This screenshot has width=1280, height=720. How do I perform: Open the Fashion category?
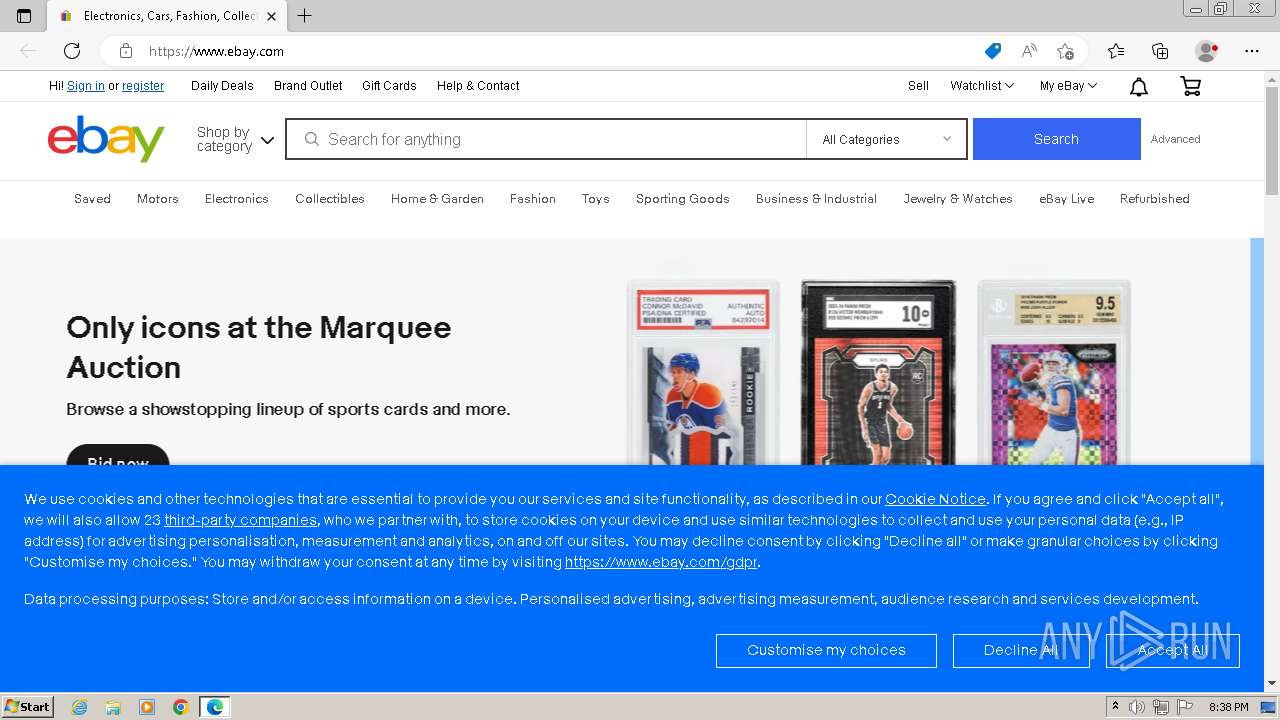tap(533, 199)
